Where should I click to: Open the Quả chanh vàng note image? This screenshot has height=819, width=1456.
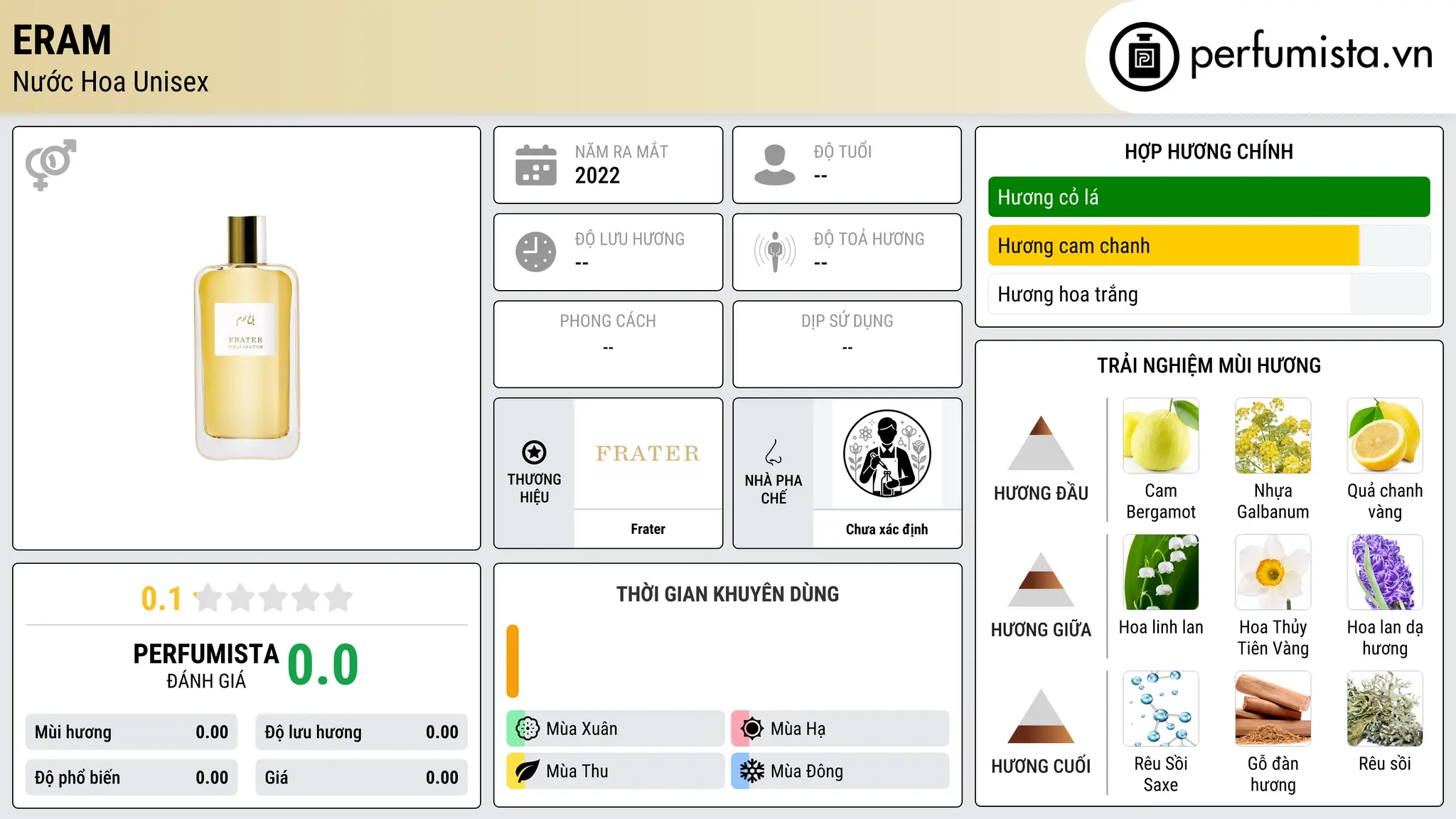pyautogui.click(x=1385, y=436)
